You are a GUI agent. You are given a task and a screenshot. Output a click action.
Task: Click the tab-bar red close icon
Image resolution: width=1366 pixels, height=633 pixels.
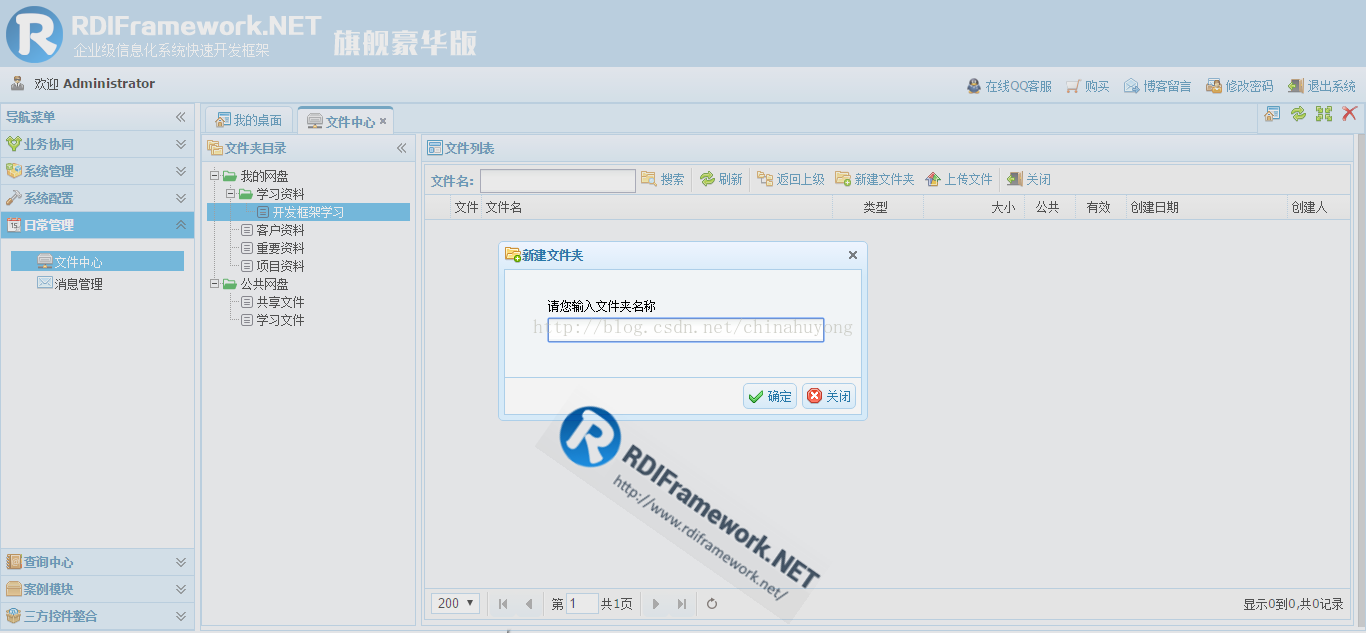point(1349,114)
